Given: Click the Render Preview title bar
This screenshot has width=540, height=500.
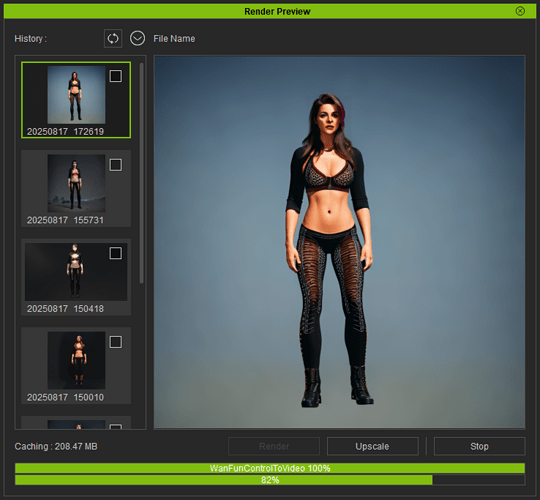Looking at the screenshot, I should tap(270, 11).
